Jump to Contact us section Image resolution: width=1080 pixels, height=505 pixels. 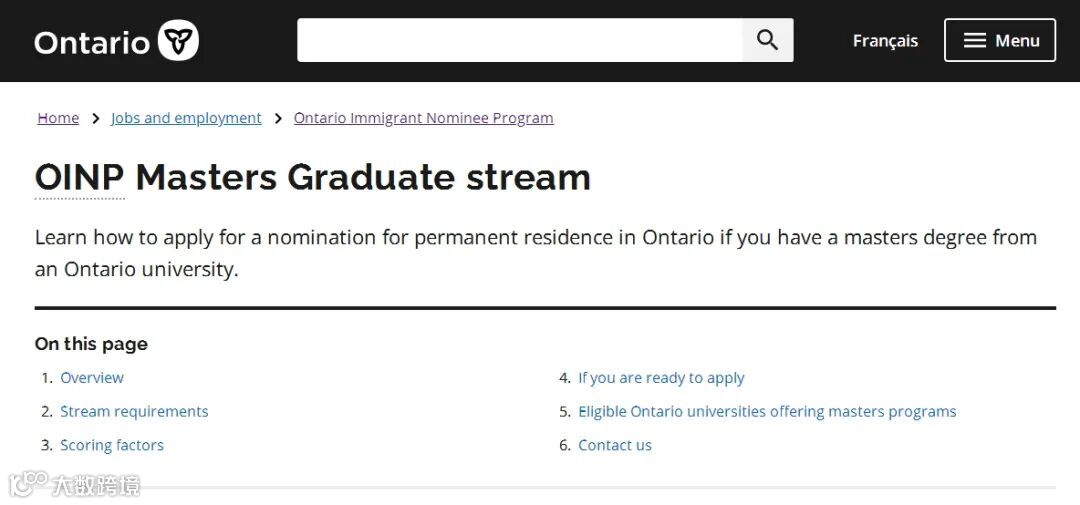615,446
